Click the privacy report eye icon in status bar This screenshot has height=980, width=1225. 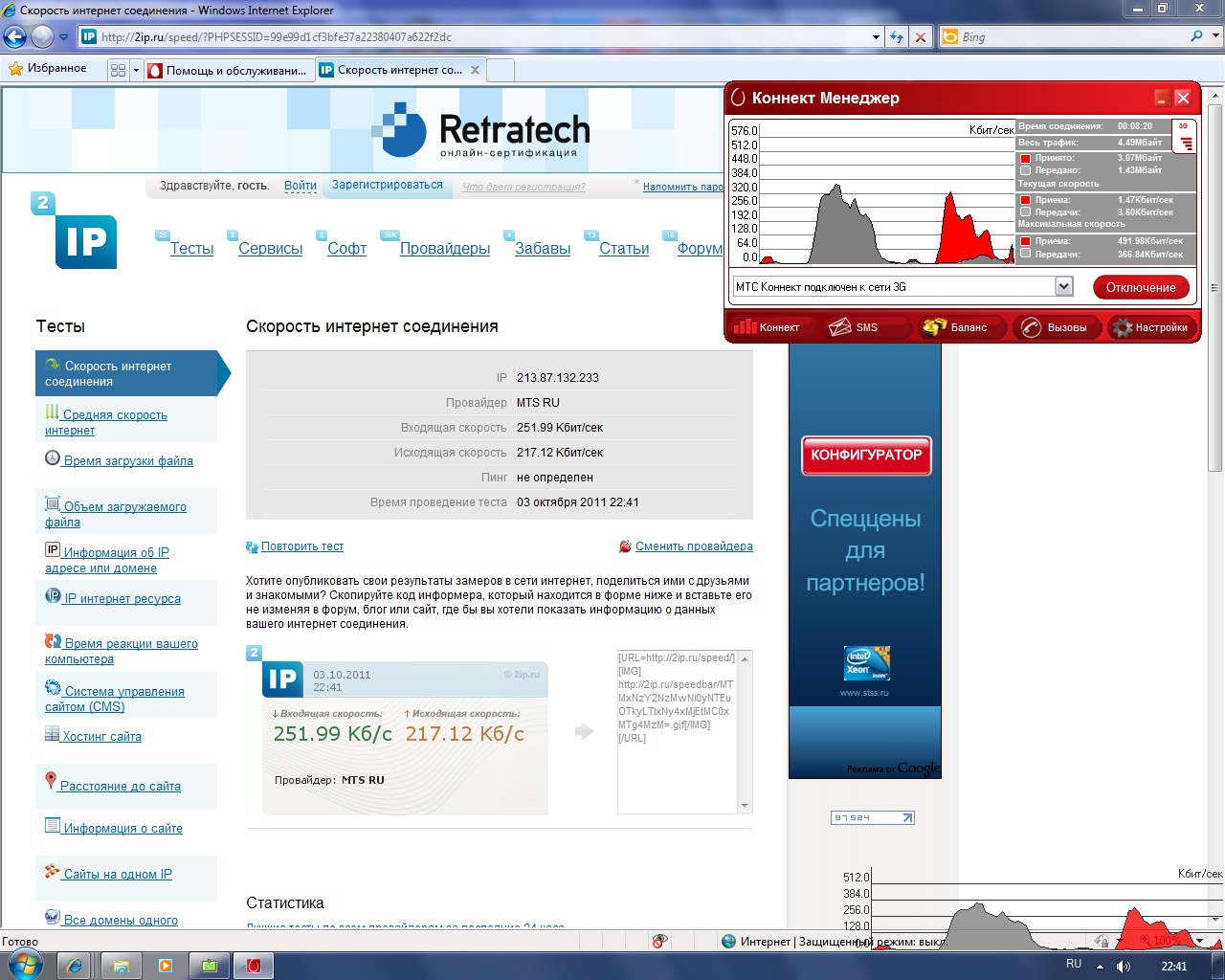tap(659, 942)
